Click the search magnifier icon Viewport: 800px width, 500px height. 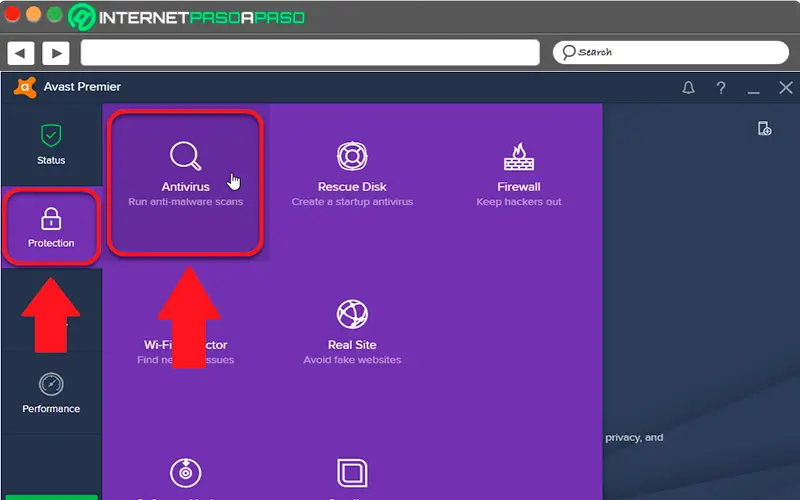coord(568,52)
